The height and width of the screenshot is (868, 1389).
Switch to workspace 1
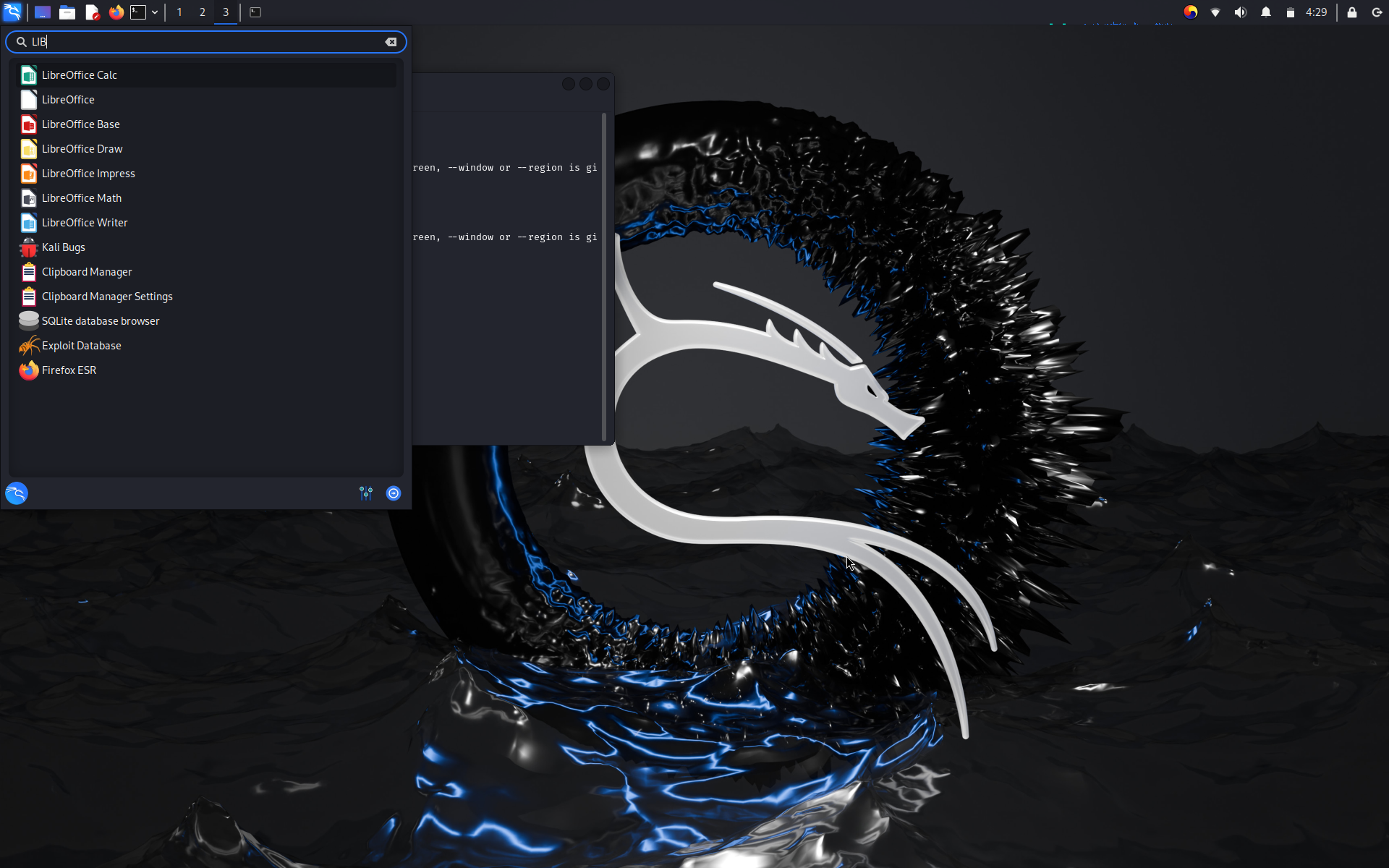click(179, 12)
